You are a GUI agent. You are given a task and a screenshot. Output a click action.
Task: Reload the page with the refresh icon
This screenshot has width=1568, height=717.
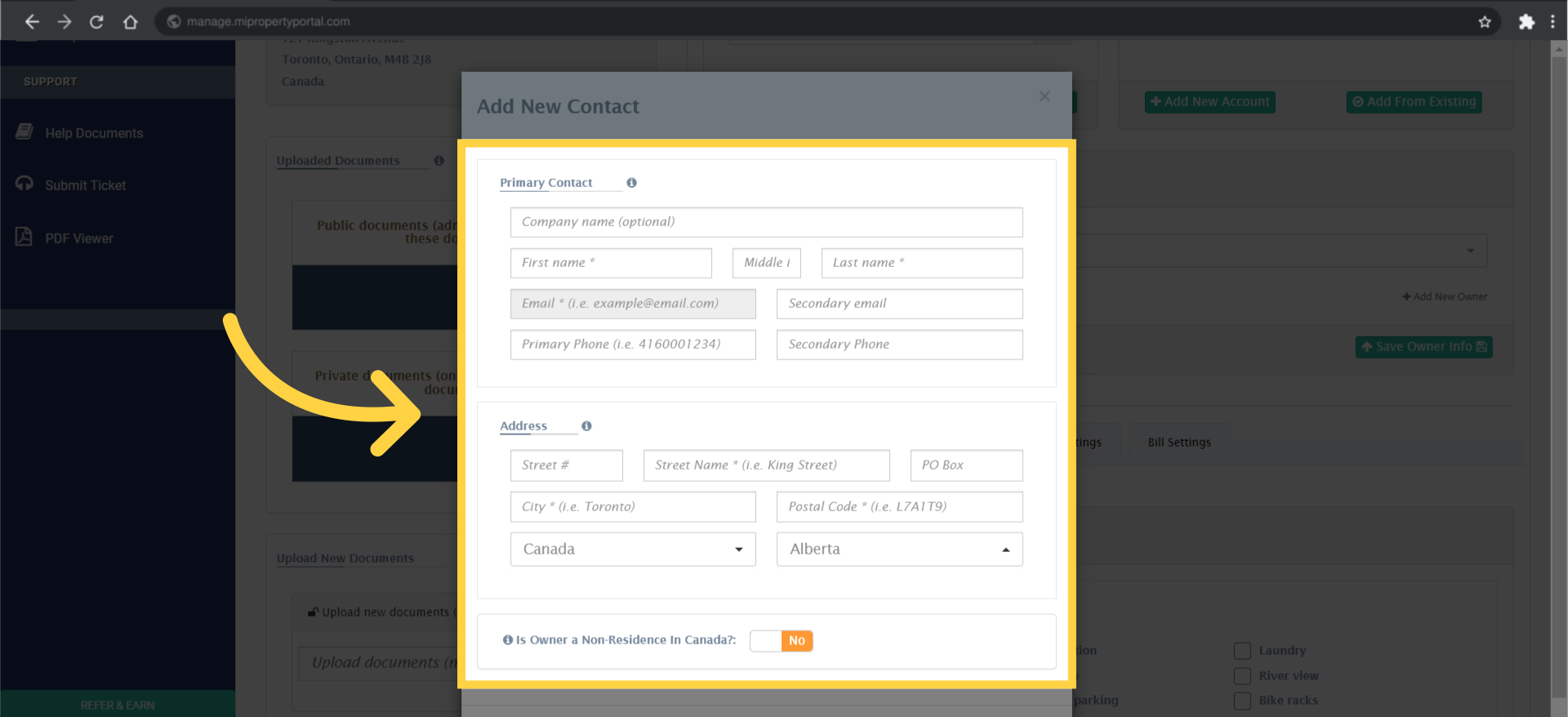point(96,22)
